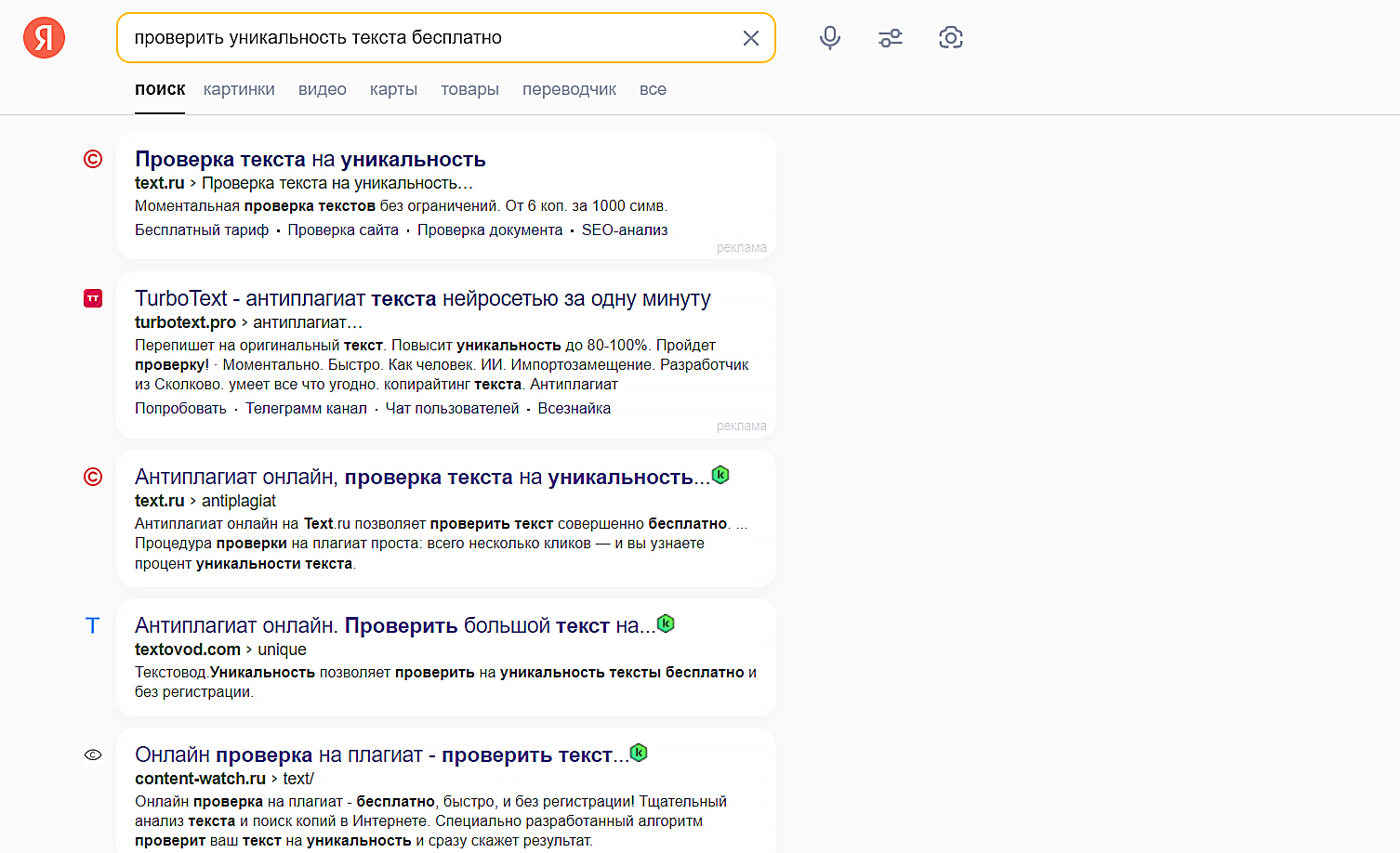This screenshot has height=853, width=1400.
Task: Open search settings sliders icon
Action: (891, 38)
